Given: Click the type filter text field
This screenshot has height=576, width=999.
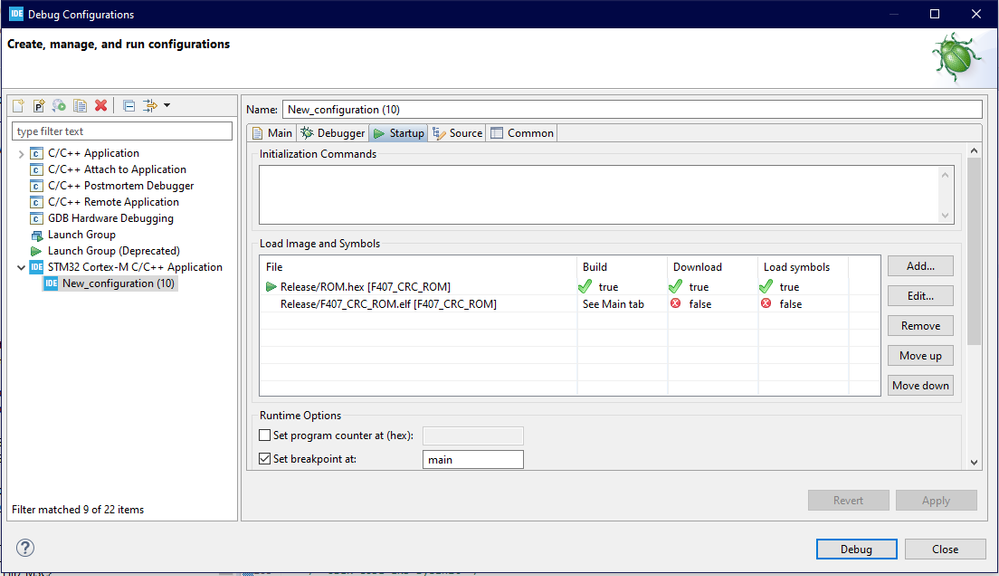Looking at the screenshot, I should coord(122,131).
